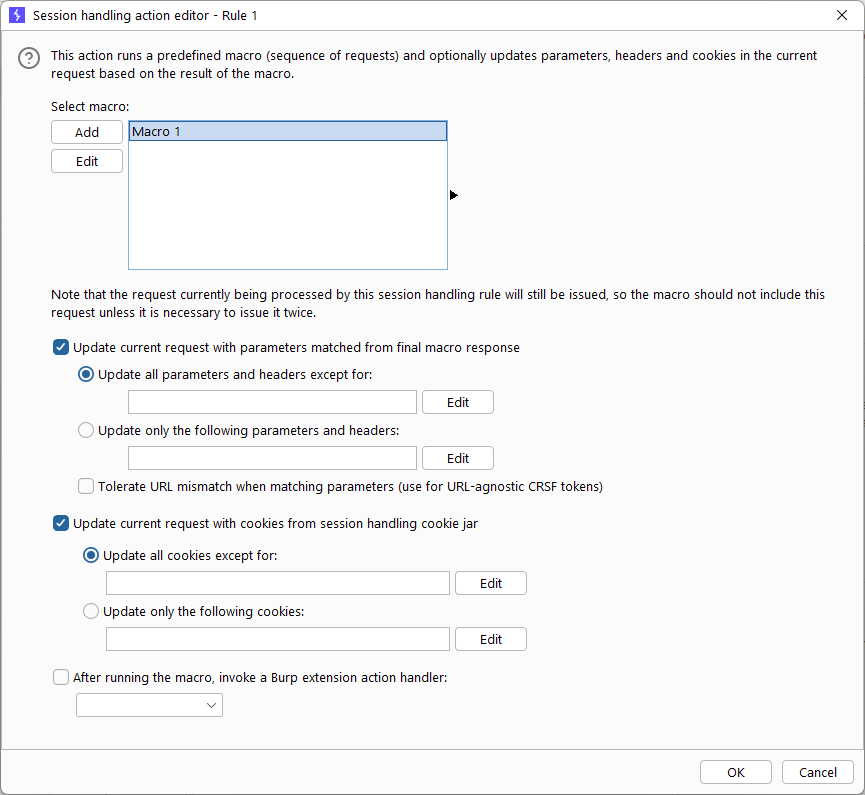Cancel the session handling action dialog
865x795 pixels.
pyautogui.click(x=818, y=772)
